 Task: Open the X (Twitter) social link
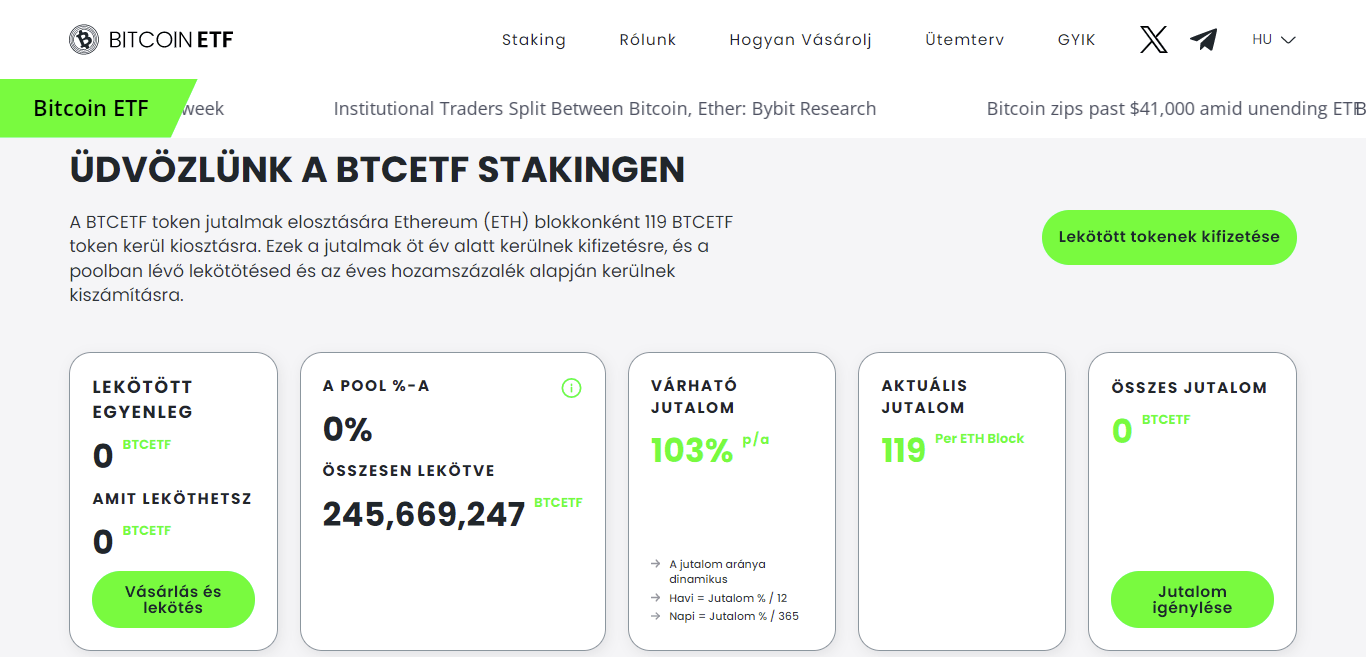point(1153,40)
